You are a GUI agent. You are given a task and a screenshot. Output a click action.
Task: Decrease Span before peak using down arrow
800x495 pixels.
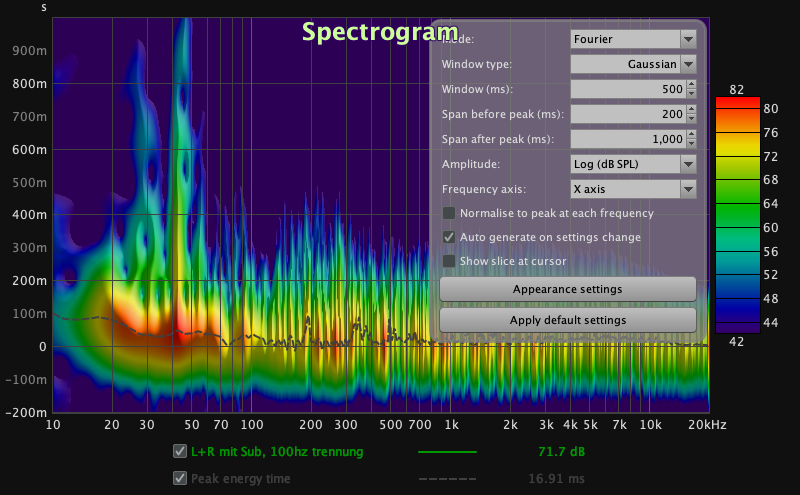690,119
